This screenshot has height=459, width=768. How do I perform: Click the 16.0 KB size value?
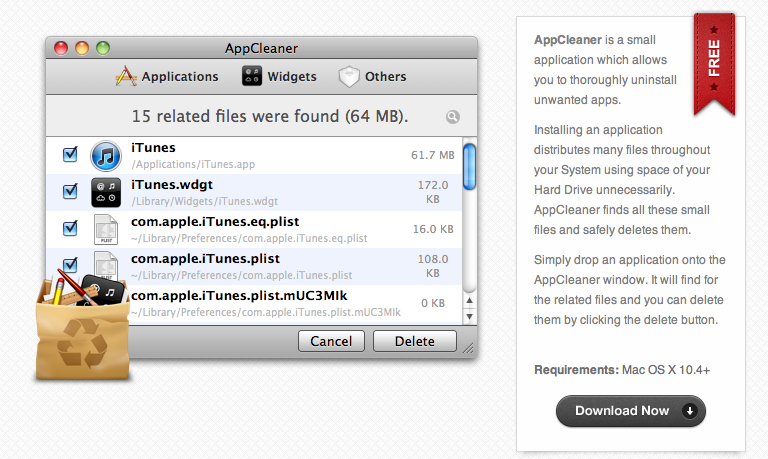point(433,229)
